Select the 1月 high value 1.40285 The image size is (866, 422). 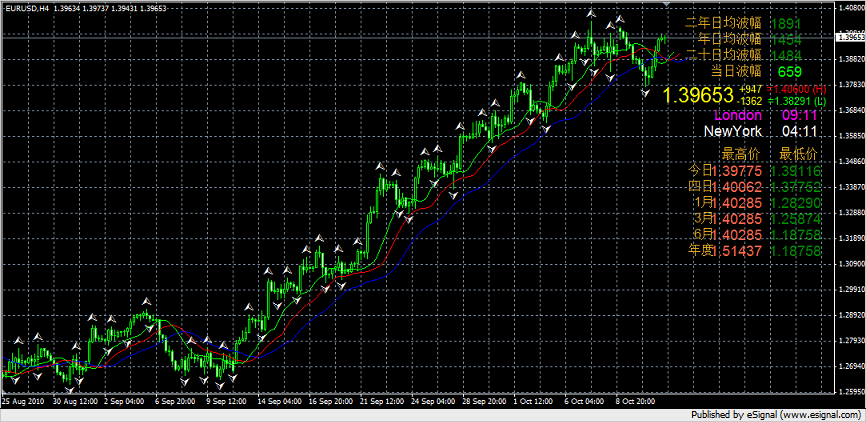(x=737, y=203)
